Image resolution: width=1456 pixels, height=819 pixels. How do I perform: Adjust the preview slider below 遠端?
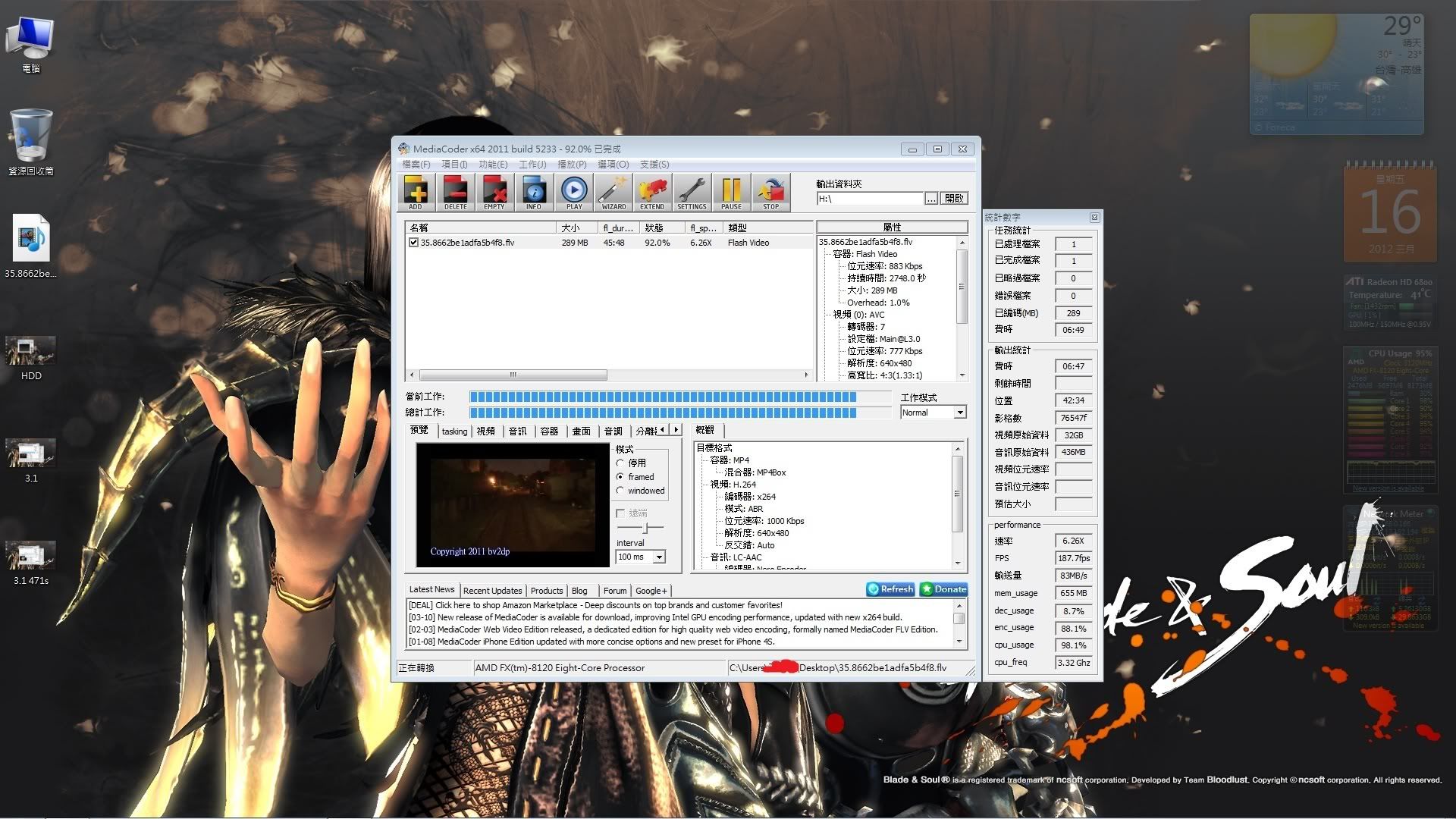(x=640, y=528)
